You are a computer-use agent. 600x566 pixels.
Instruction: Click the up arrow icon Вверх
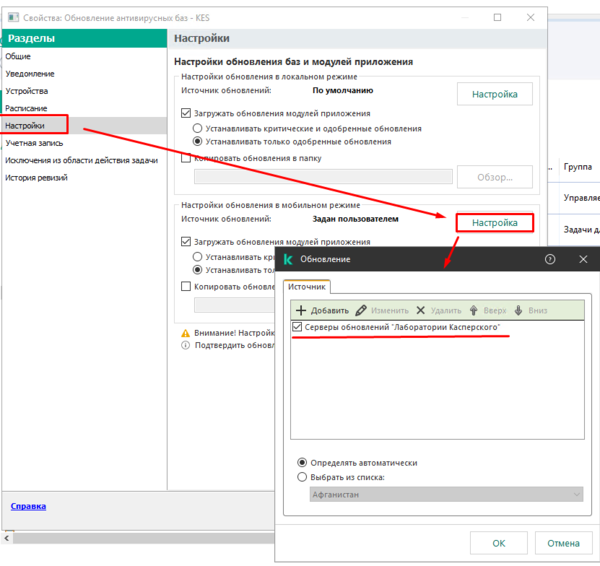click(473, 310)
